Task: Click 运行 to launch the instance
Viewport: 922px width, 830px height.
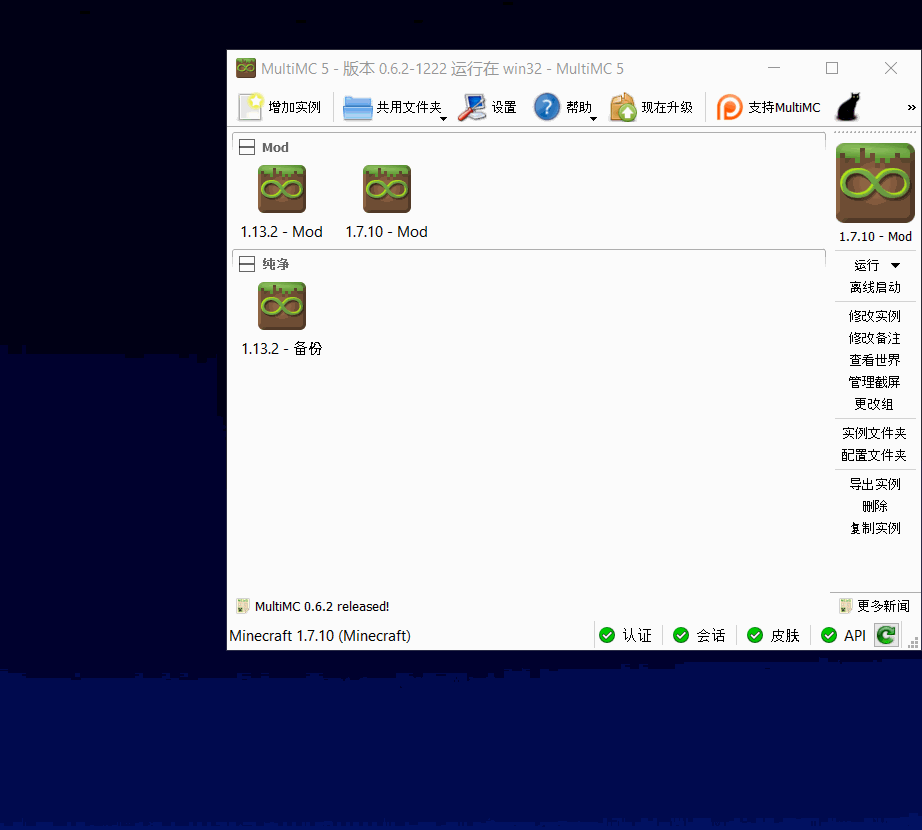Action: pyautogui.click(x=867, y=266)
